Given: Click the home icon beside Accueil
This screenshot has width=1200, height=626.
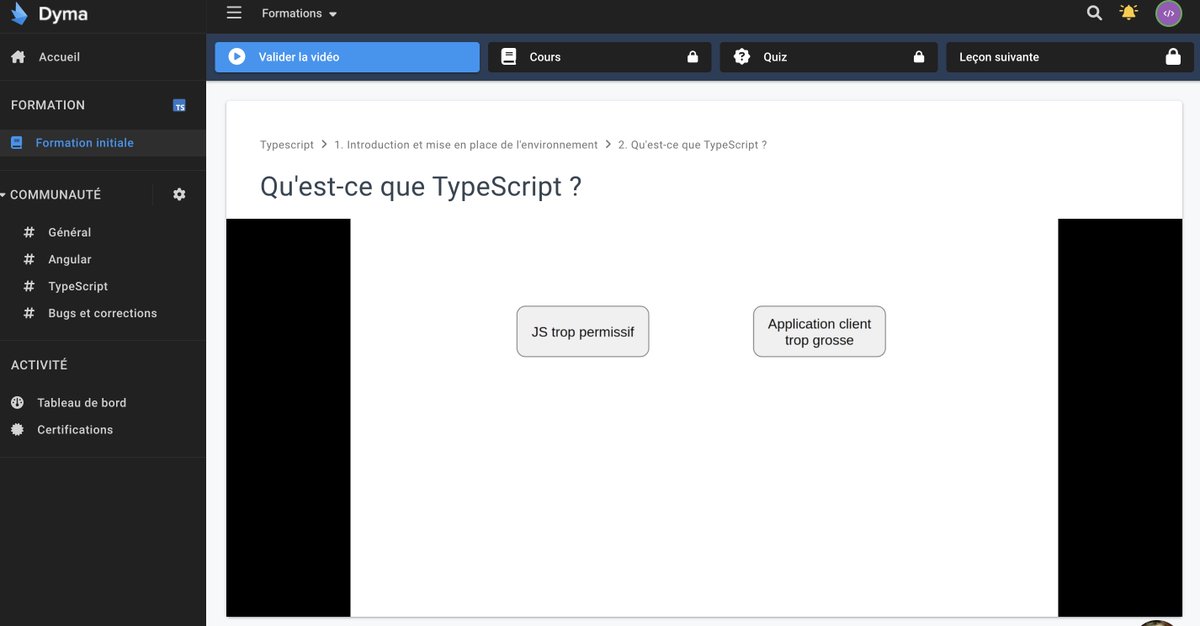Looking at the screenshot, I should 18,57.
